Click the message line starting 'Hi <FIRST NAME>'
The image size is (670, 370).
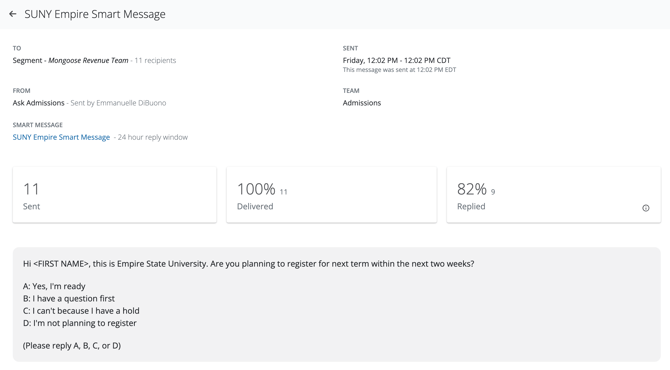pos(248,264)
